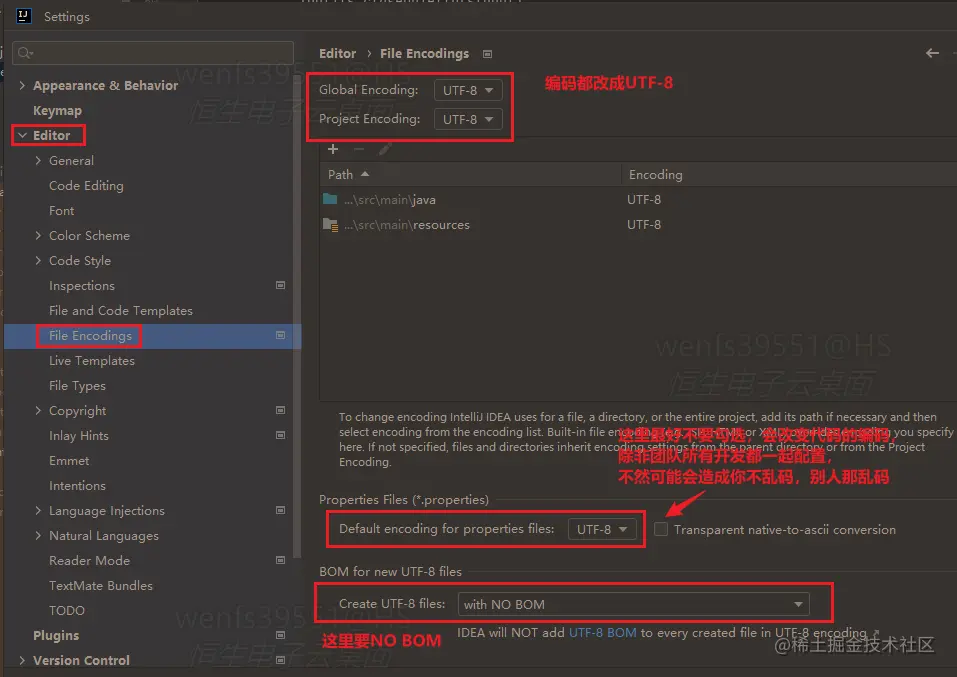Click the Path column sort arrow
Viewport: 957px width, 677px height.
point(365,174)
